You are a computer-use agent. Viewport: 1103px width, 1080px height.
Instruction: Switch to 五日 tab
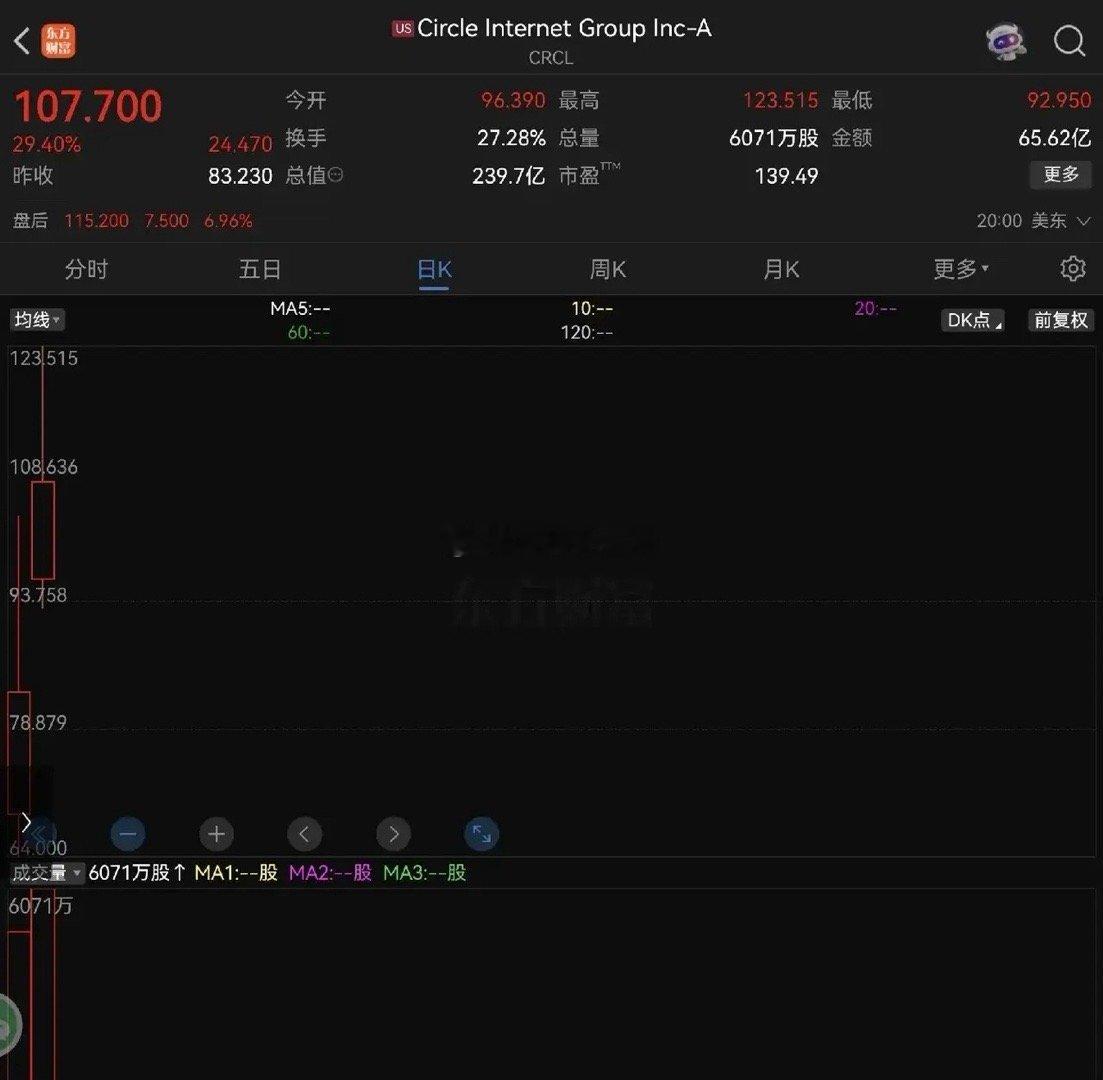click(x=260, y=269)
